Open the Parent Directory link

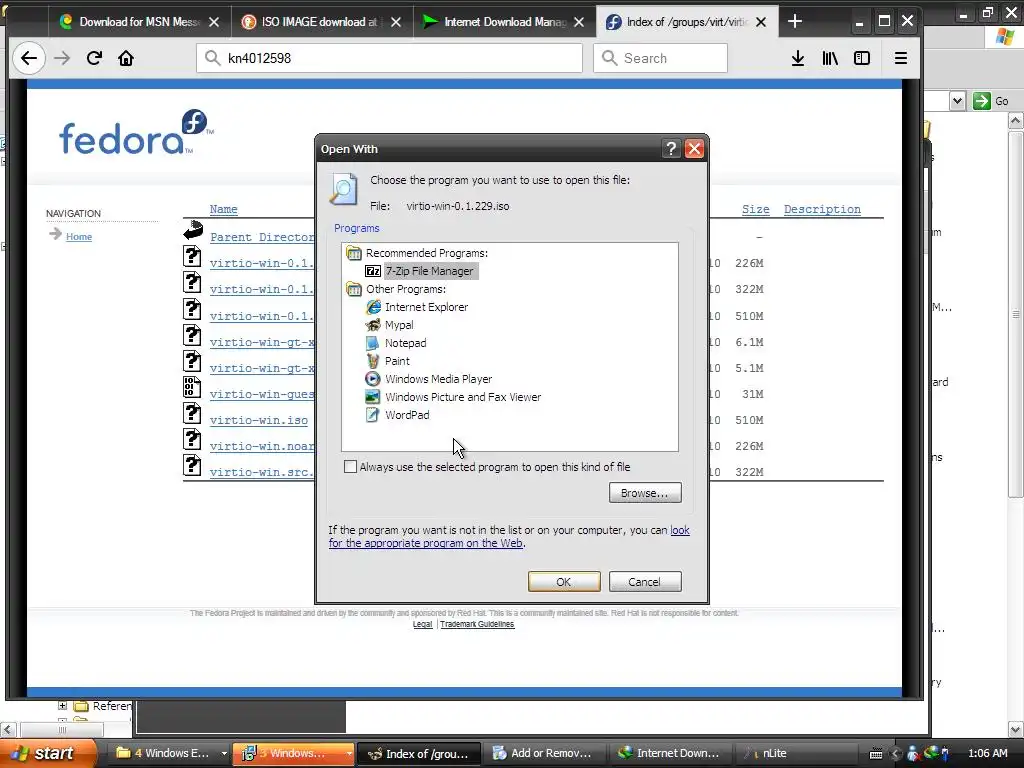pyautogui.click(x=262, y=237)
